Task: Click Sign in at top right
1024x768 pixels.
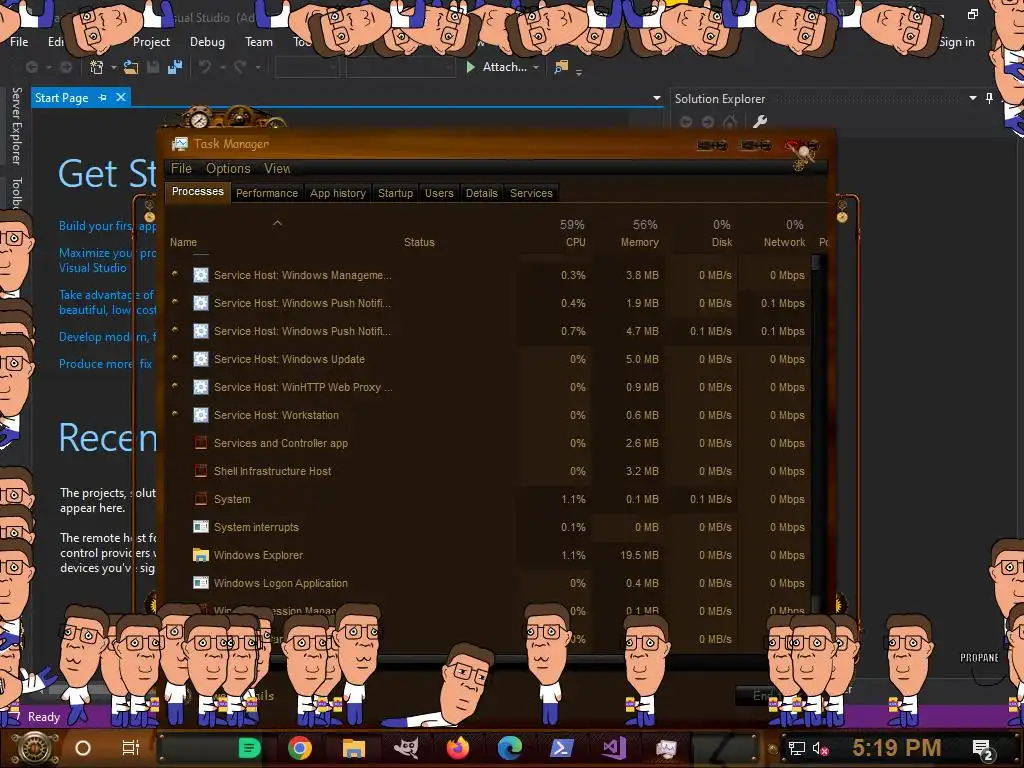Action: (957, 42)
